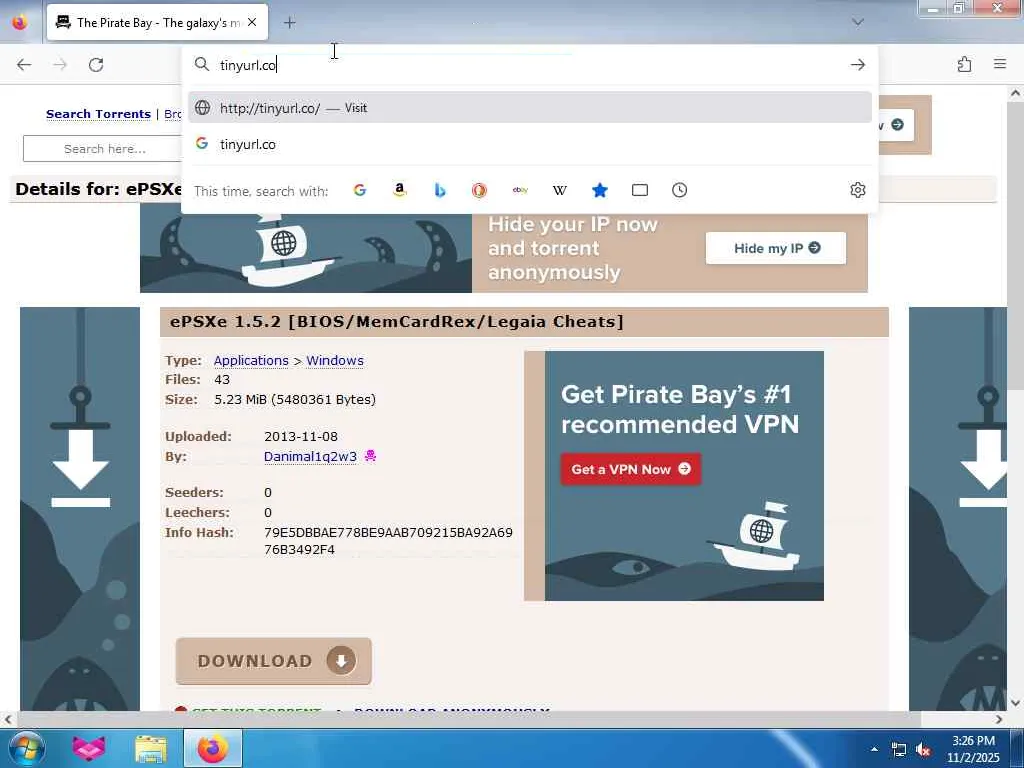Open the Firefox extensions puzzle icon

pyautogui.click(x=964, y=64)
